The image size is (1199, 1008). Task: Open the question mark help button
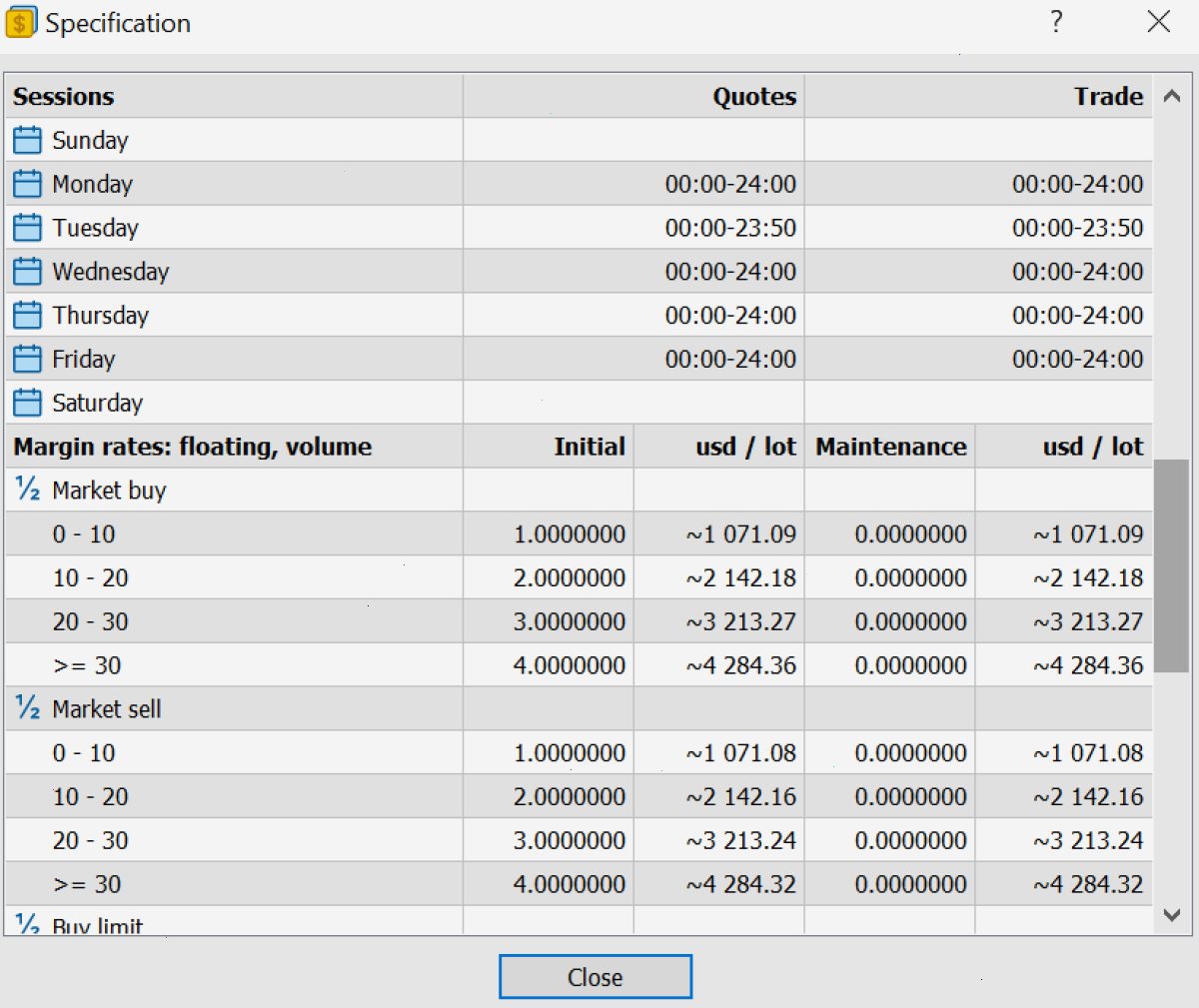[1057, 22]
